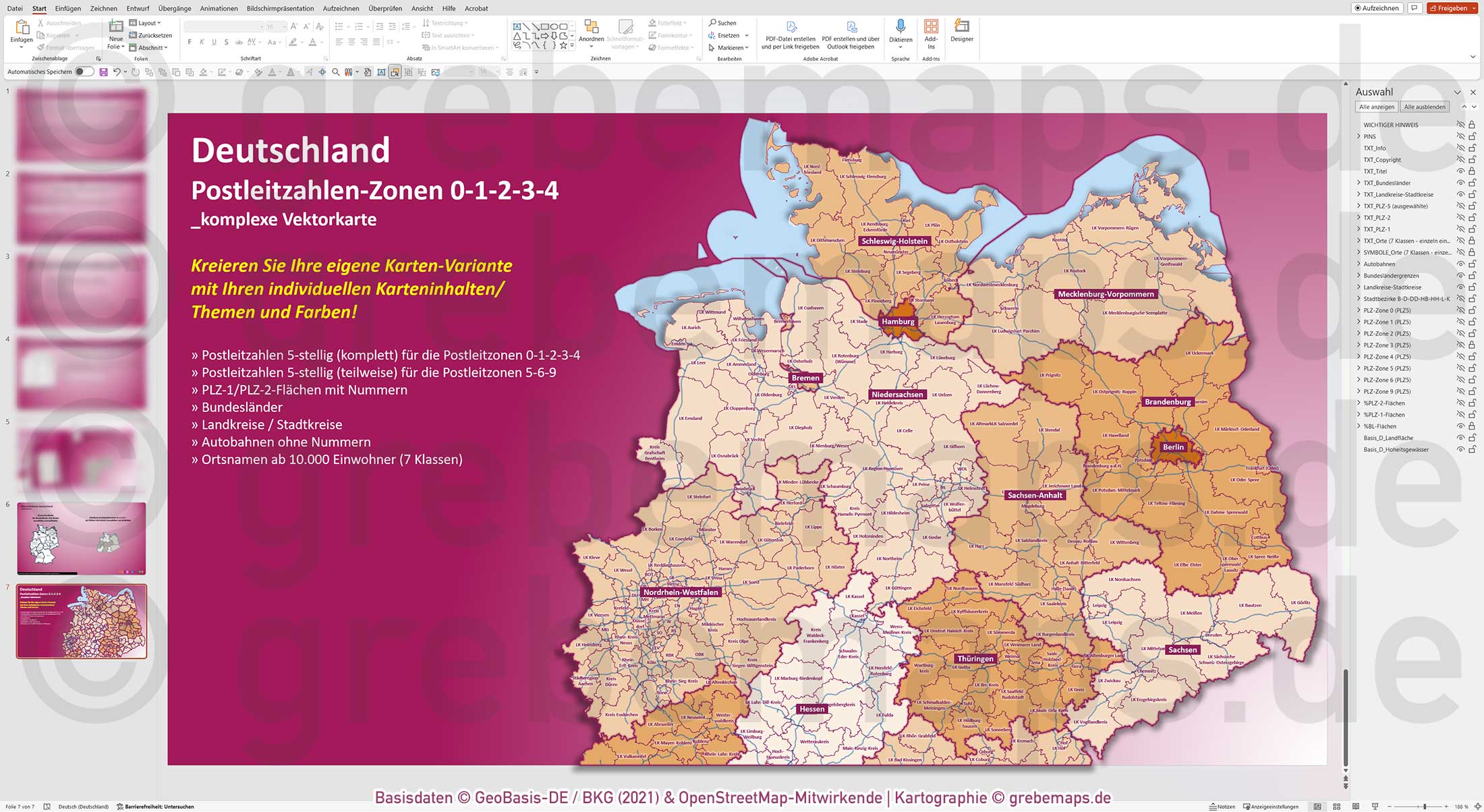Expand the PLZ-Zone 0 (PLZ5) group

(x=1358, y=310)
